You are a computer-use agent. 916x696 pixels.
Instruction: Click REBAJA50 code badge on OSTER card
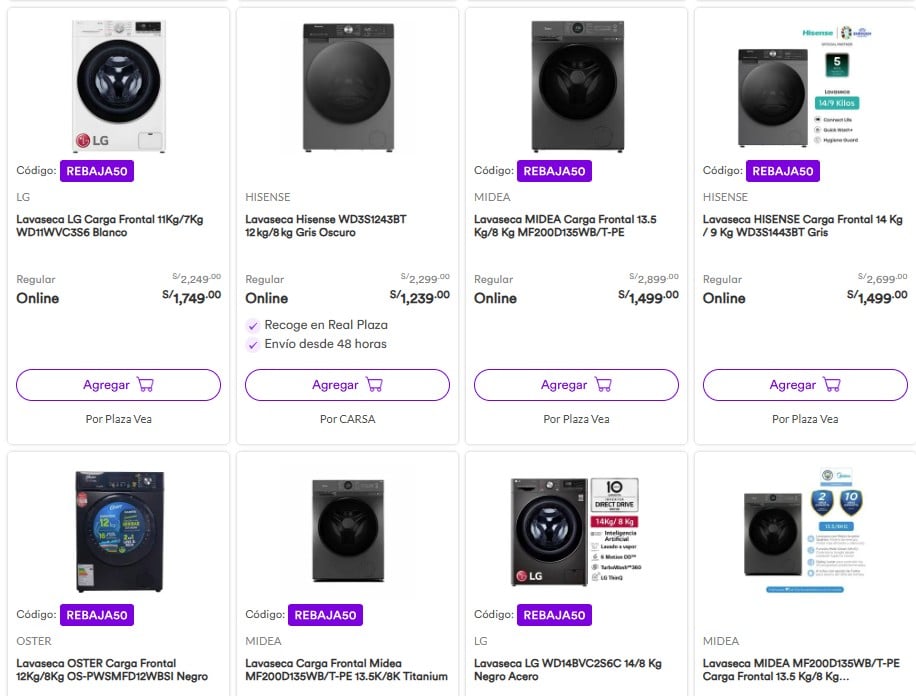click(x=97, y=615)
